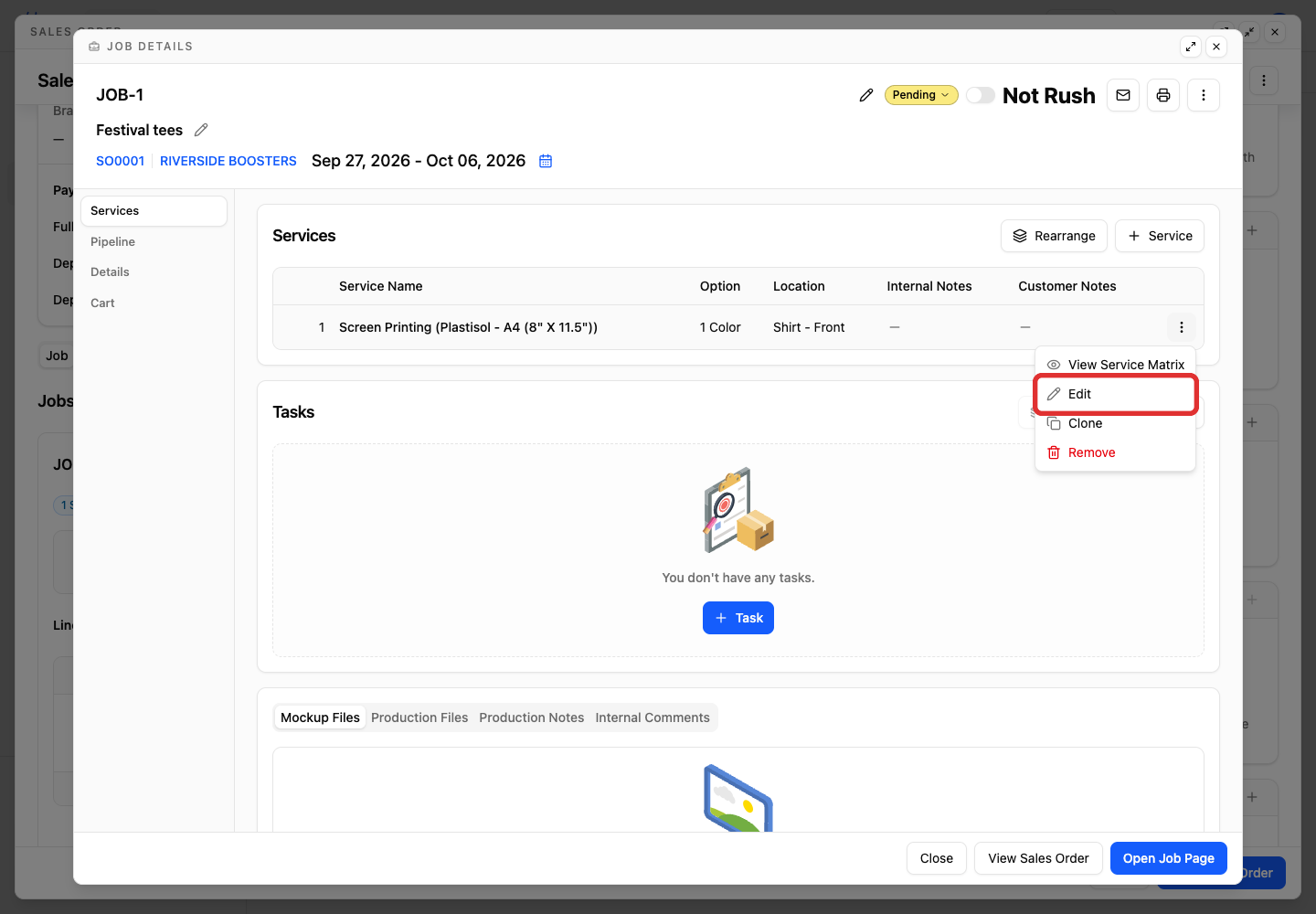The image size is (1316, 914).
Task: Click the Shirt - Front location cell
Action: pyautogui.click(x=809, y=327)
